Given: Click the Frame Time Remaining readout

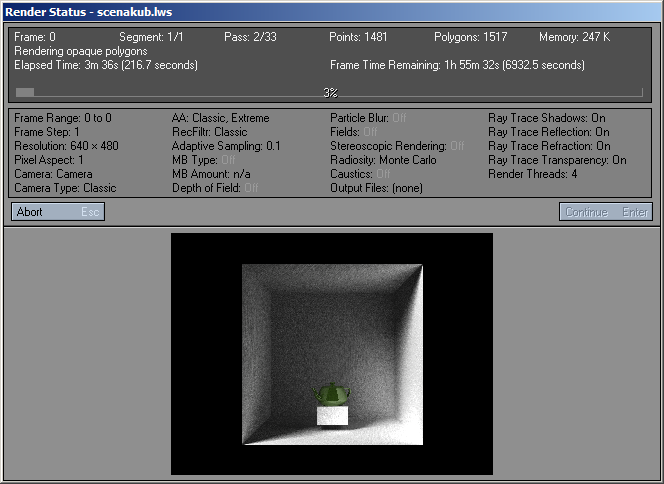Looking at the screenshot, I should point(457,65).
